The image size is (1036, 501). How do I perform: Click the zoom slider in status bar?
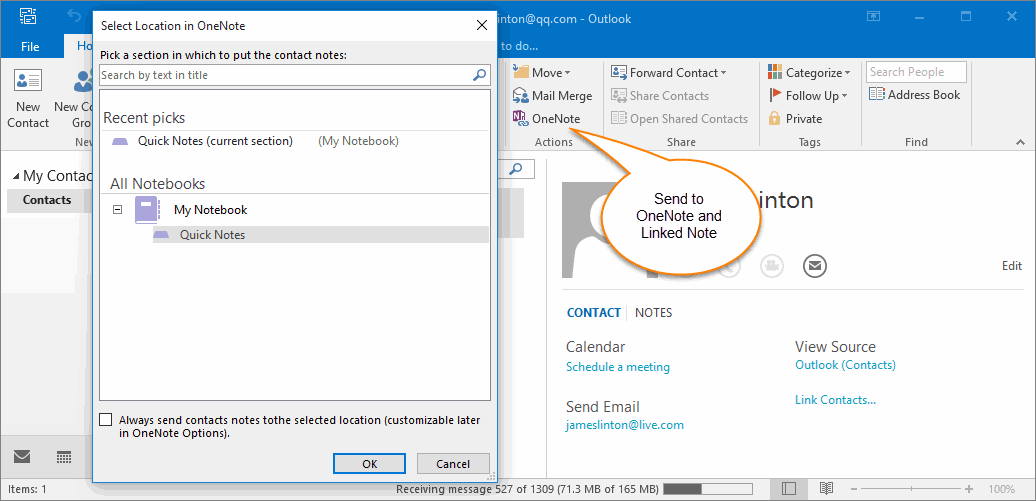tap(911, 489)
